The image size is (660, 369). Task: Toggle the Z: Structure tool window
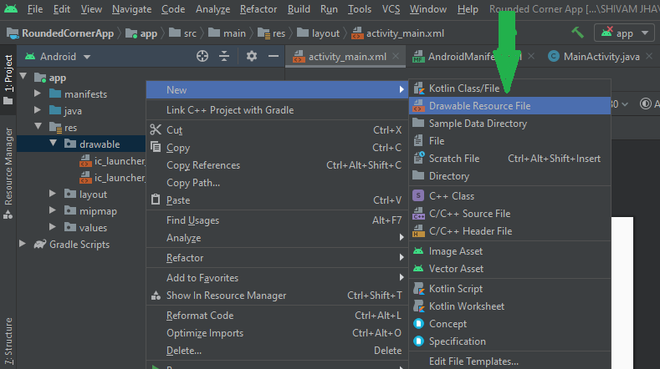[x=8, y=341]
